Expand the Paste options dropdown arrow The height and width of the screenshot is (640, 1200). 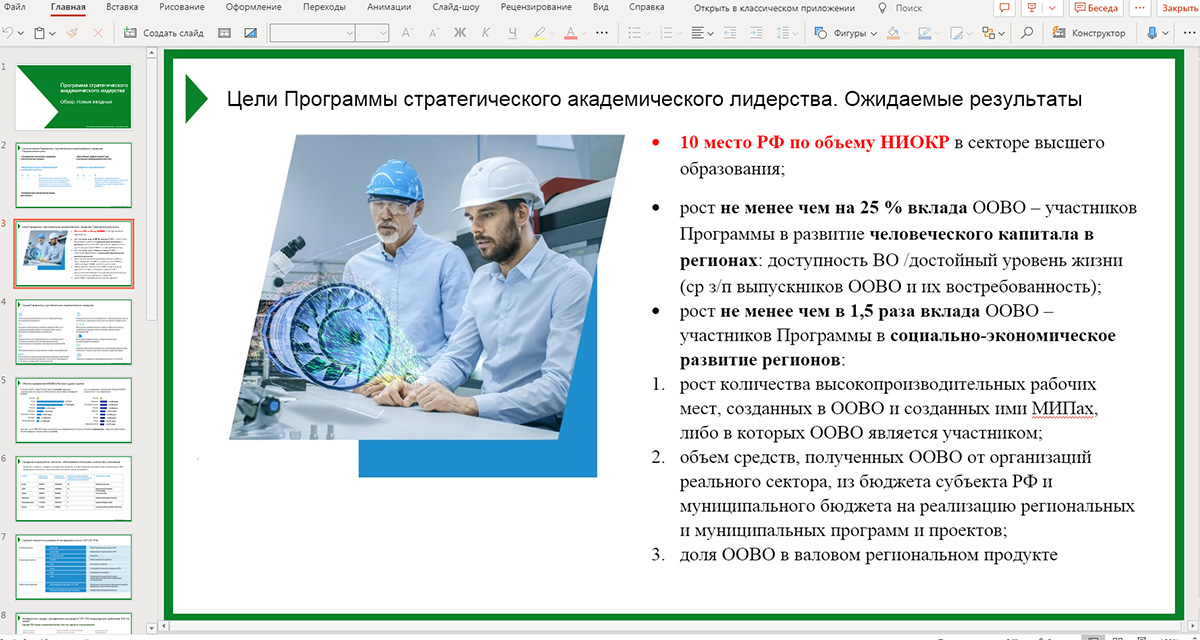click(x=53, y=33)
